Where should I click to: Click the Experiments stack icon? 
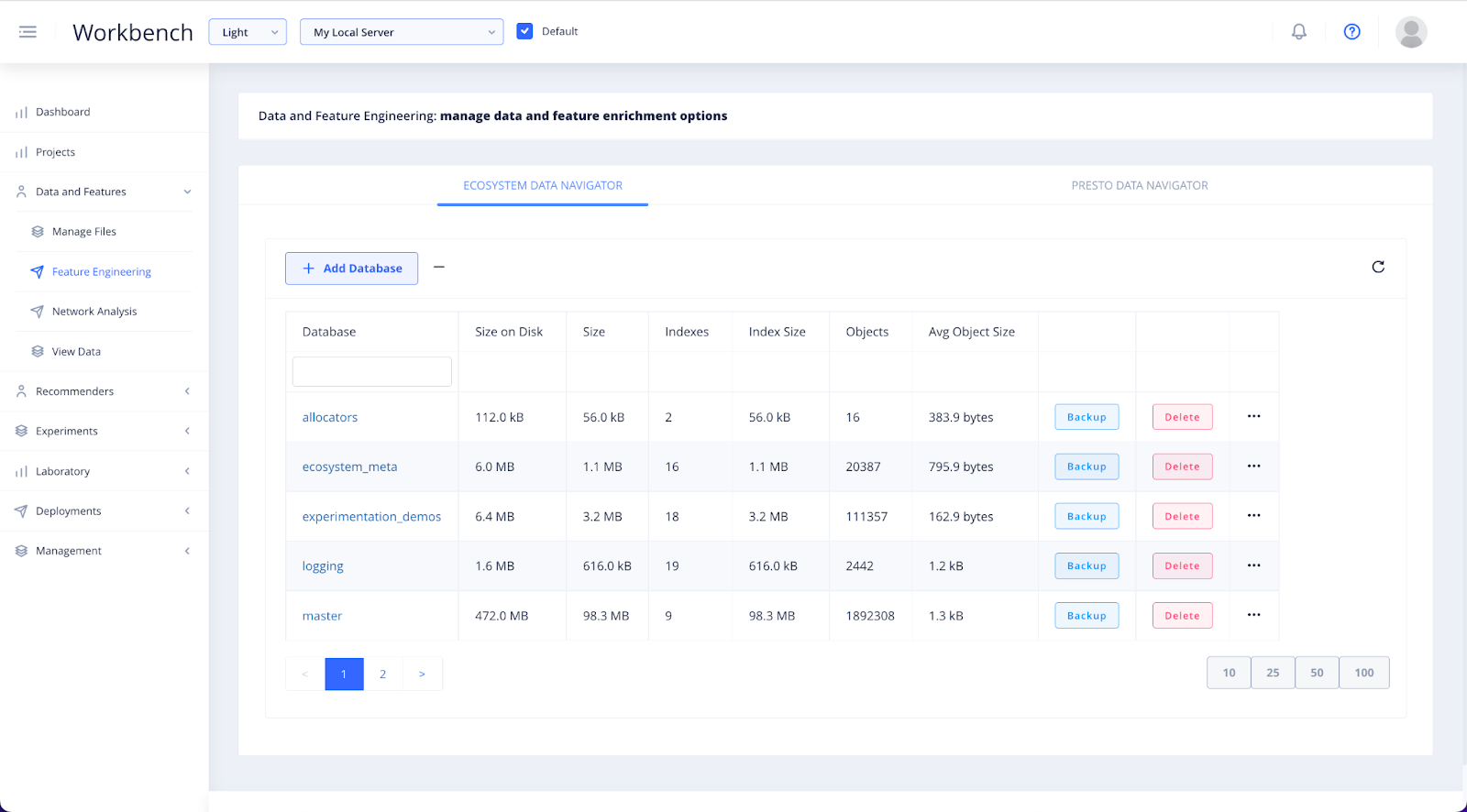[x=21, y=431]
